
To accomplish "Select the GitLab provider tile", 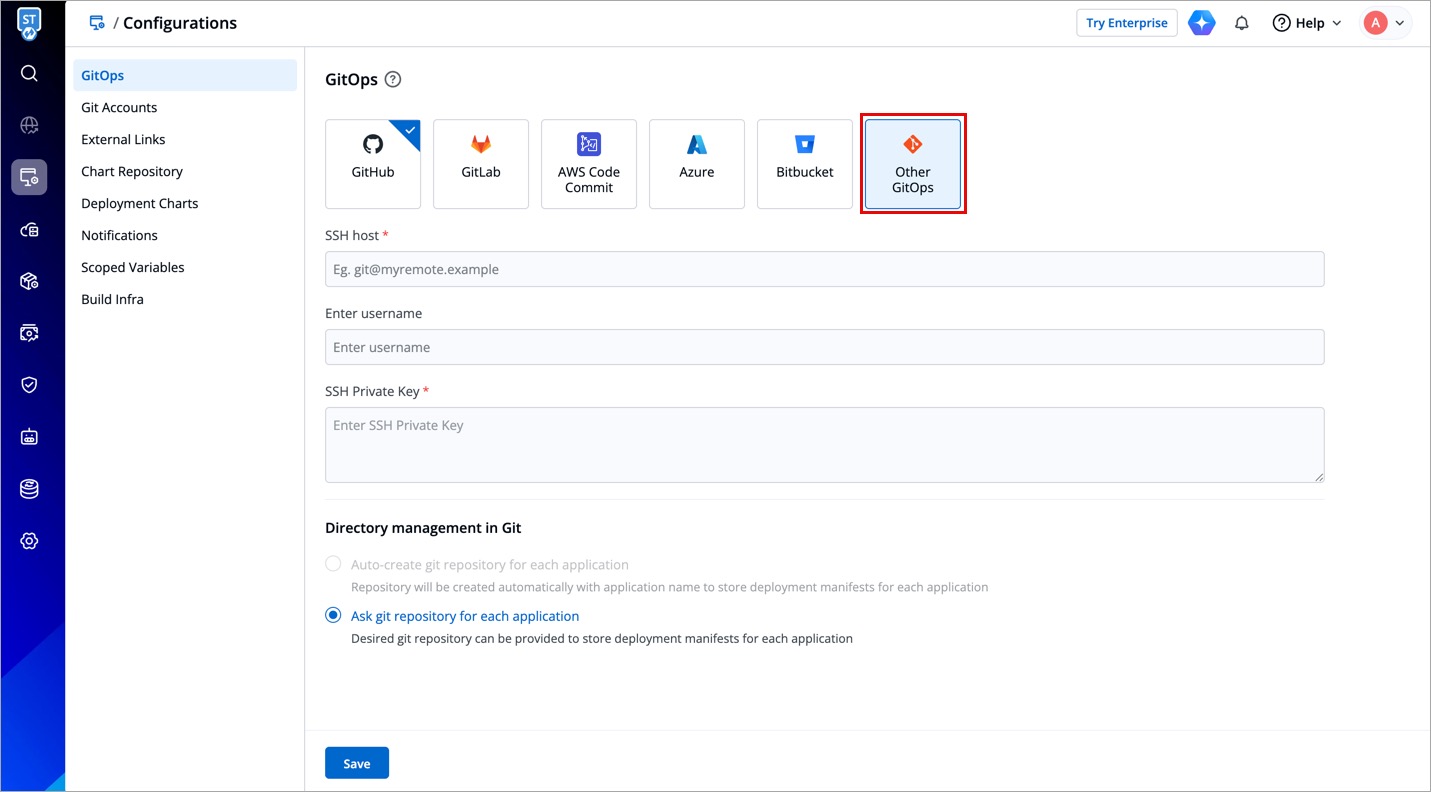I will click(481, 164).
